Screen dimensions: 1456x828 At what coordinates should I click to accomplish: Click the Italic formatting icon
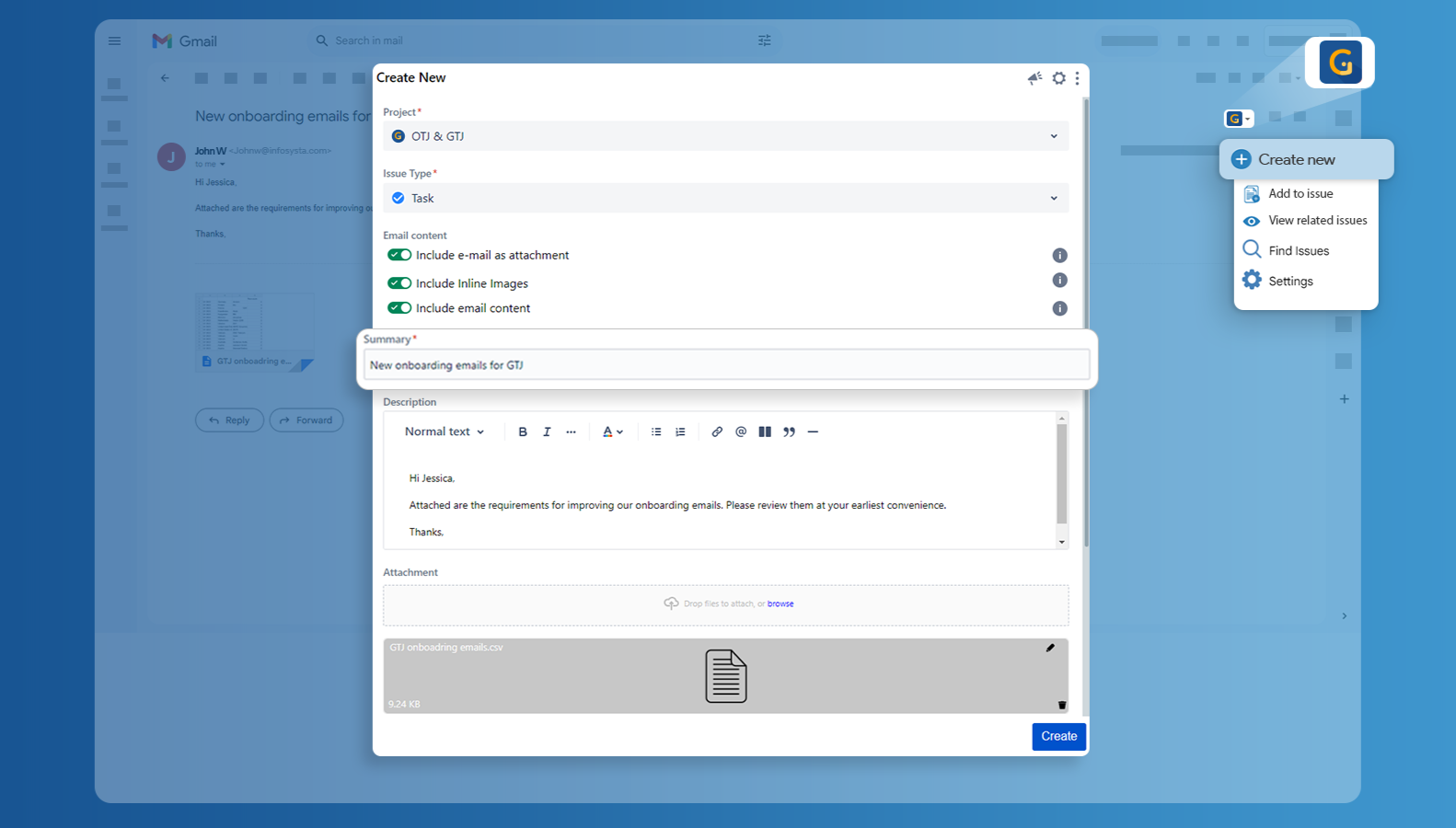click(547, 431)
